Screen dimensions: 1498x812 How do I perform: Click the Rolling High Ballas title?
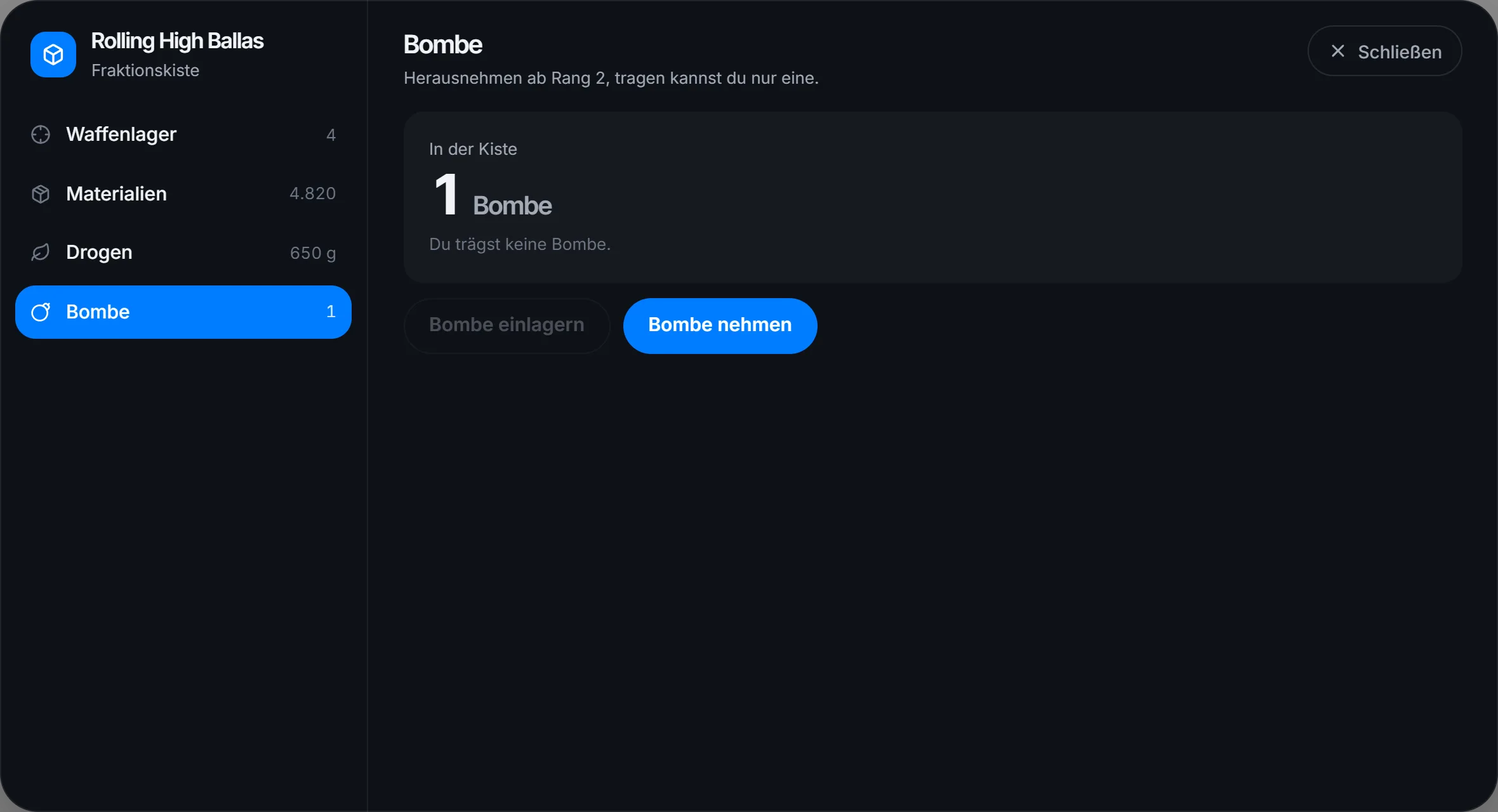[x=177, y=41]
